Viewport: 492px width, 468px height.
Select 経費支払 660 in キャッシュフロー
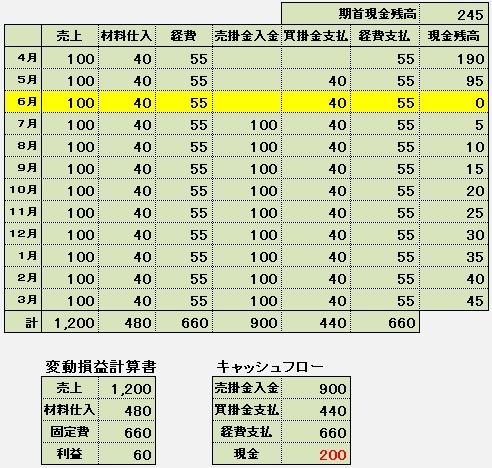point(316,432)
